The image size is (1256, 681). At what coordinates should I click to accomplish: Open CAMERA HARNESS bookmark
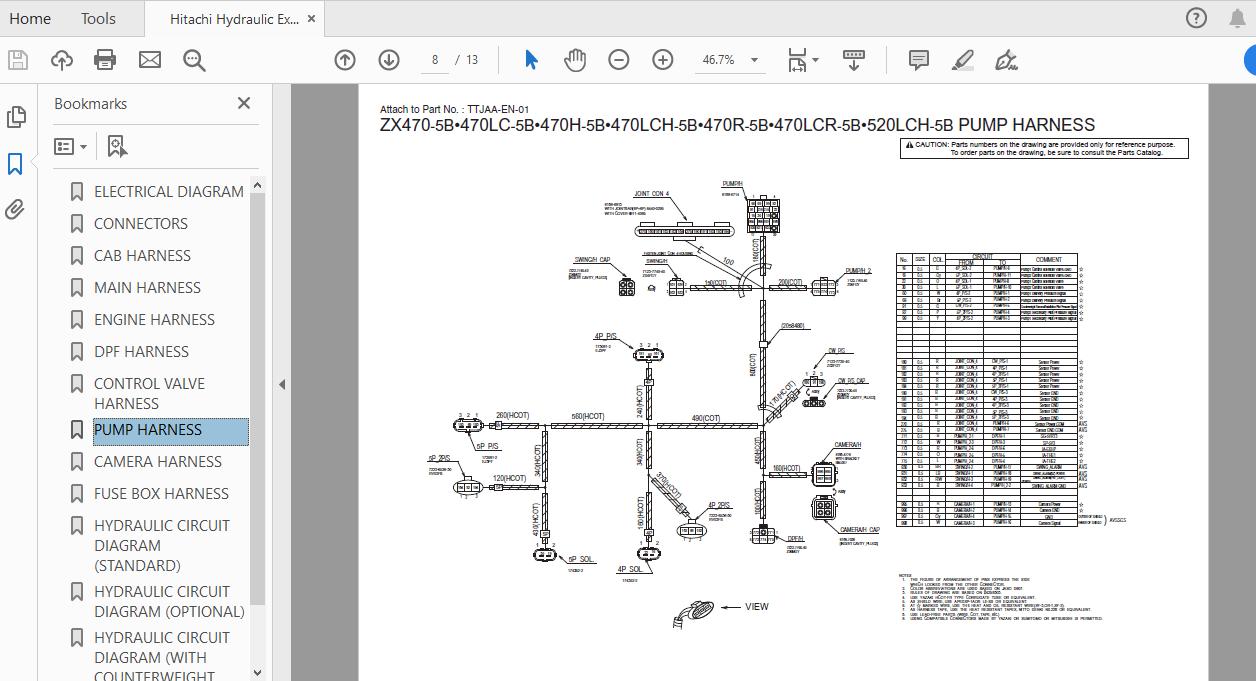pos(158,461)
